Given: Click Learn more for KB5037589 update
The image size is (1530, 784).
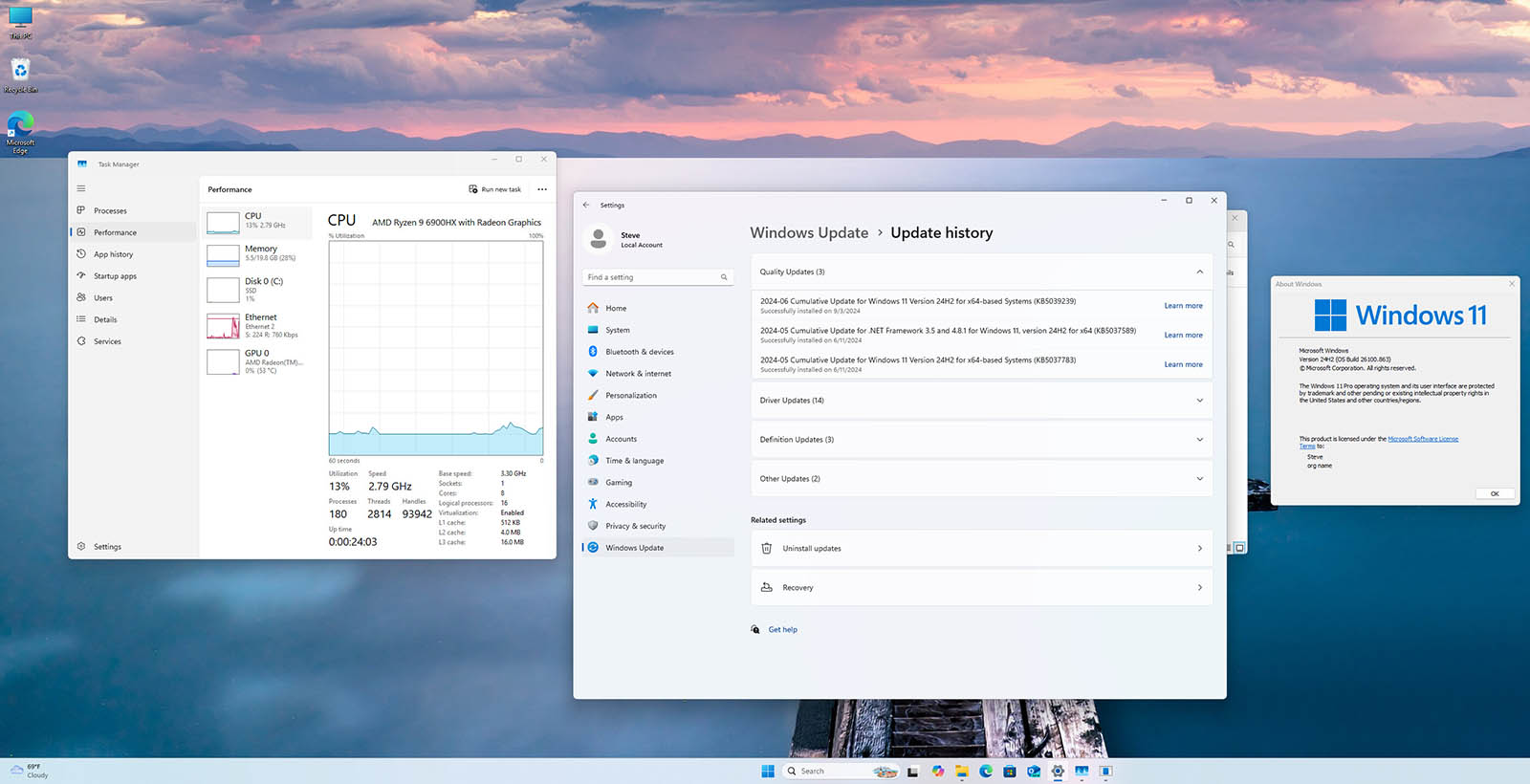Looking at the screenshot, I should pos(1183,336).
